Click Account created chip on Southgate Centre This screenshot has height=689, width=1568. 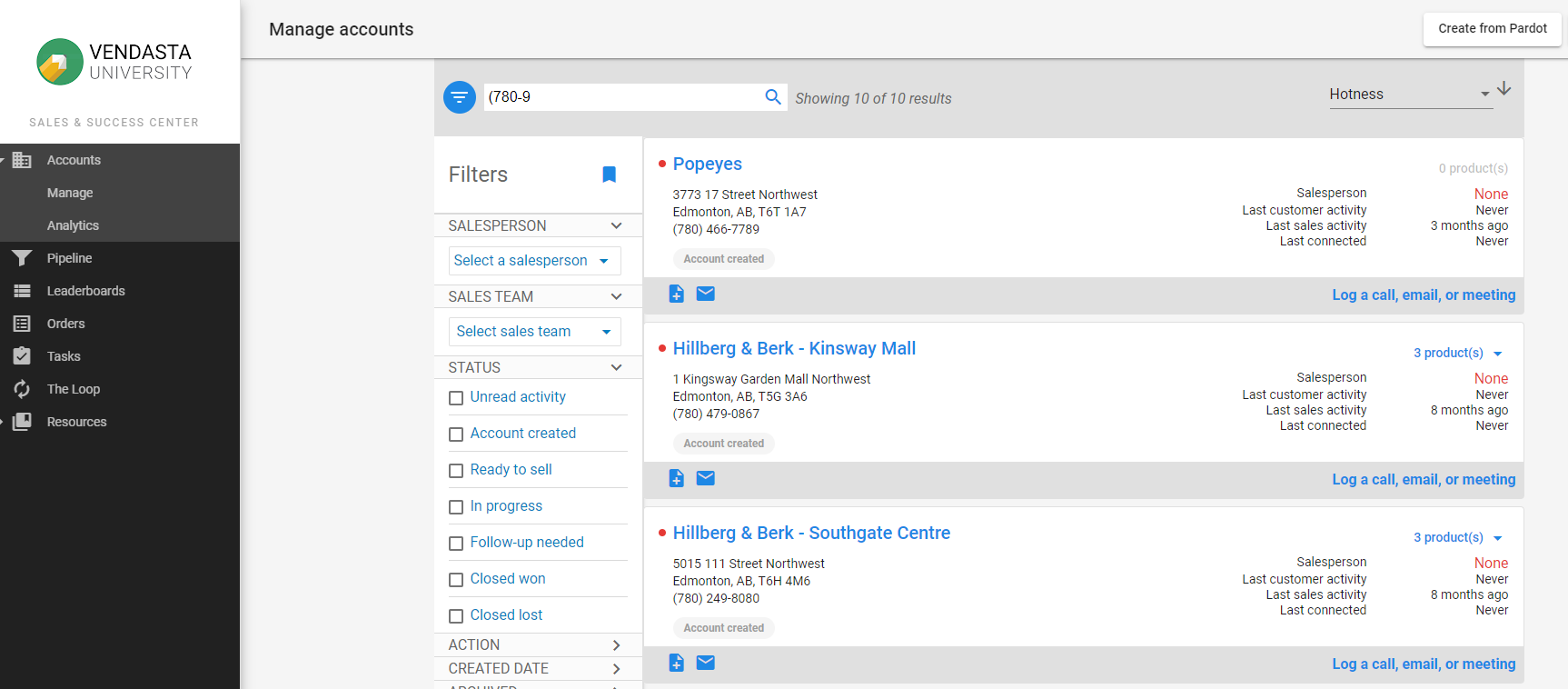724,628
